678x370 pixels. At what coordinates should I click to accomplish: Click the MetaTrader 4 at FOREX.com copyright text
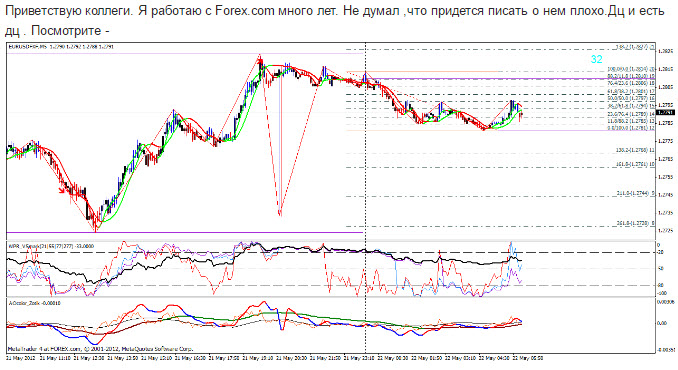click(x=100, y=348)
